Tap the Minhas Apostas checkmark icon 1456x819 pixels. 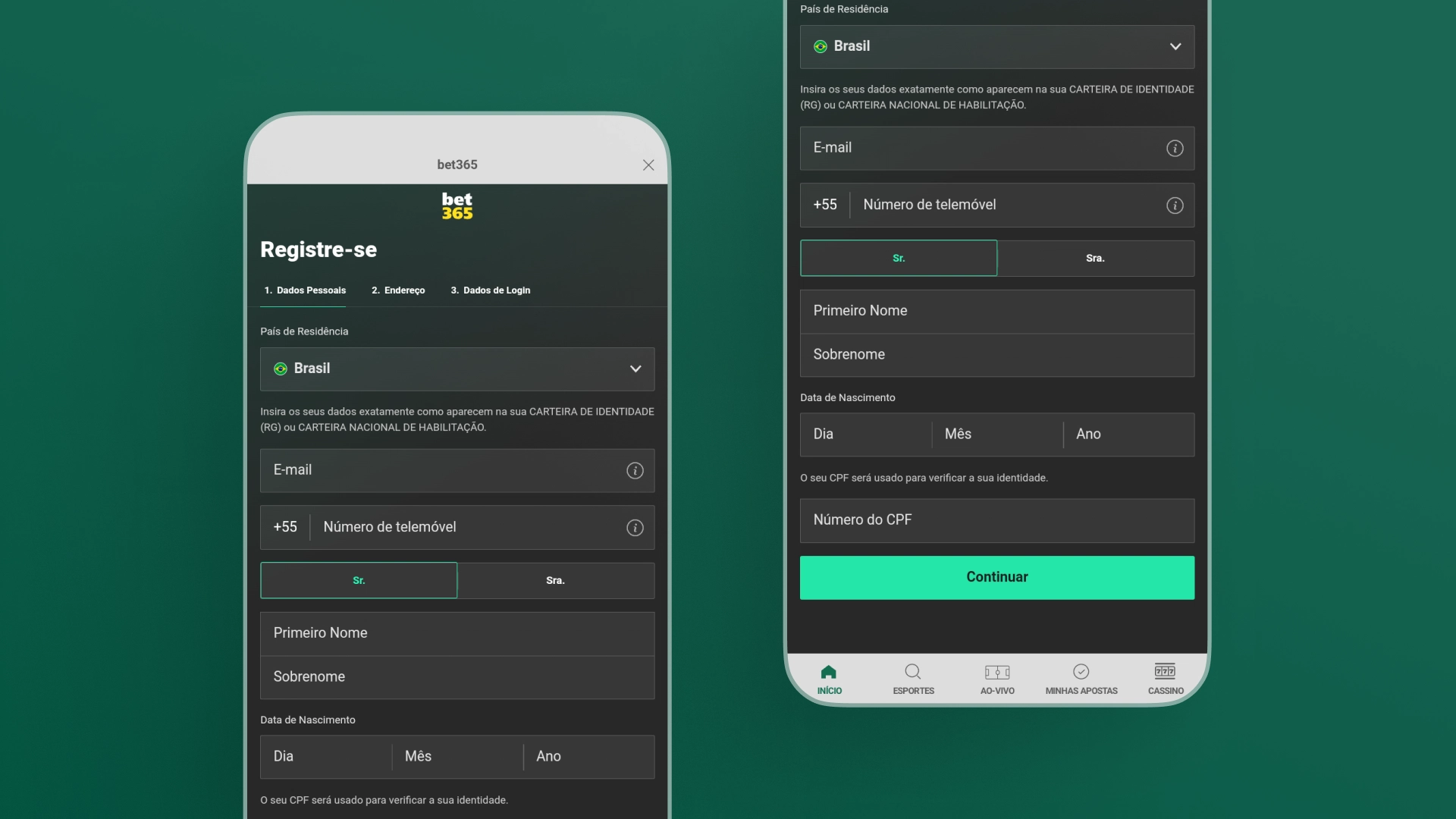1081,672
